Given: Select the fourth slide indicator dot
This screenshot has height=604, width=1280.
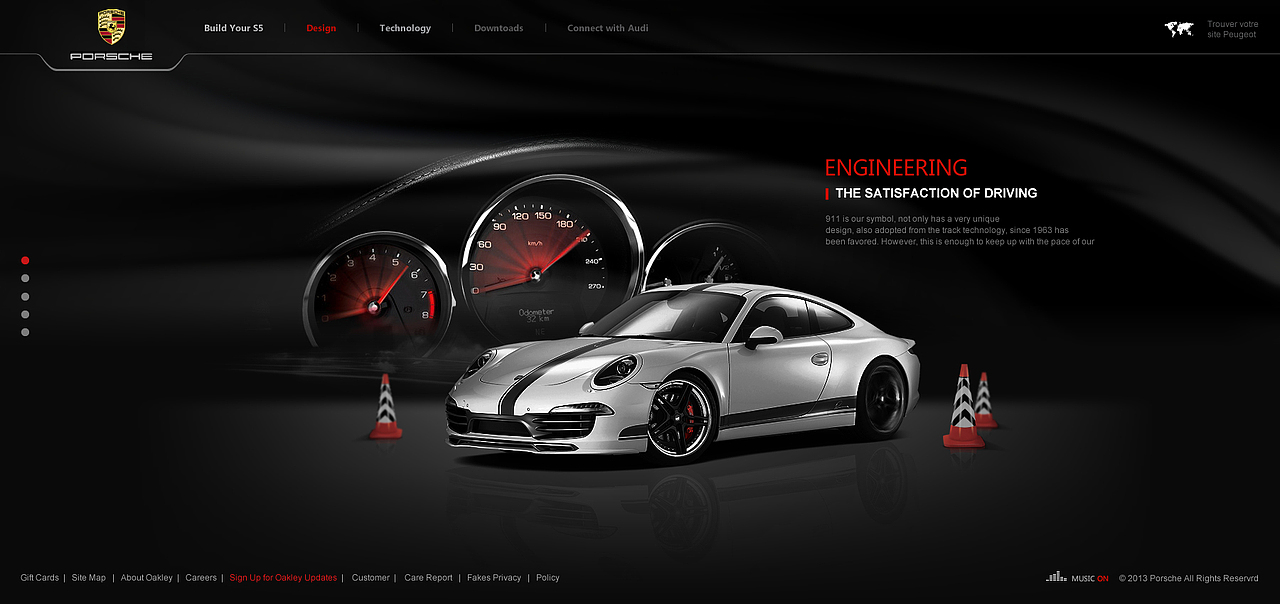Looking at the screenshot, I should [25, 314].
